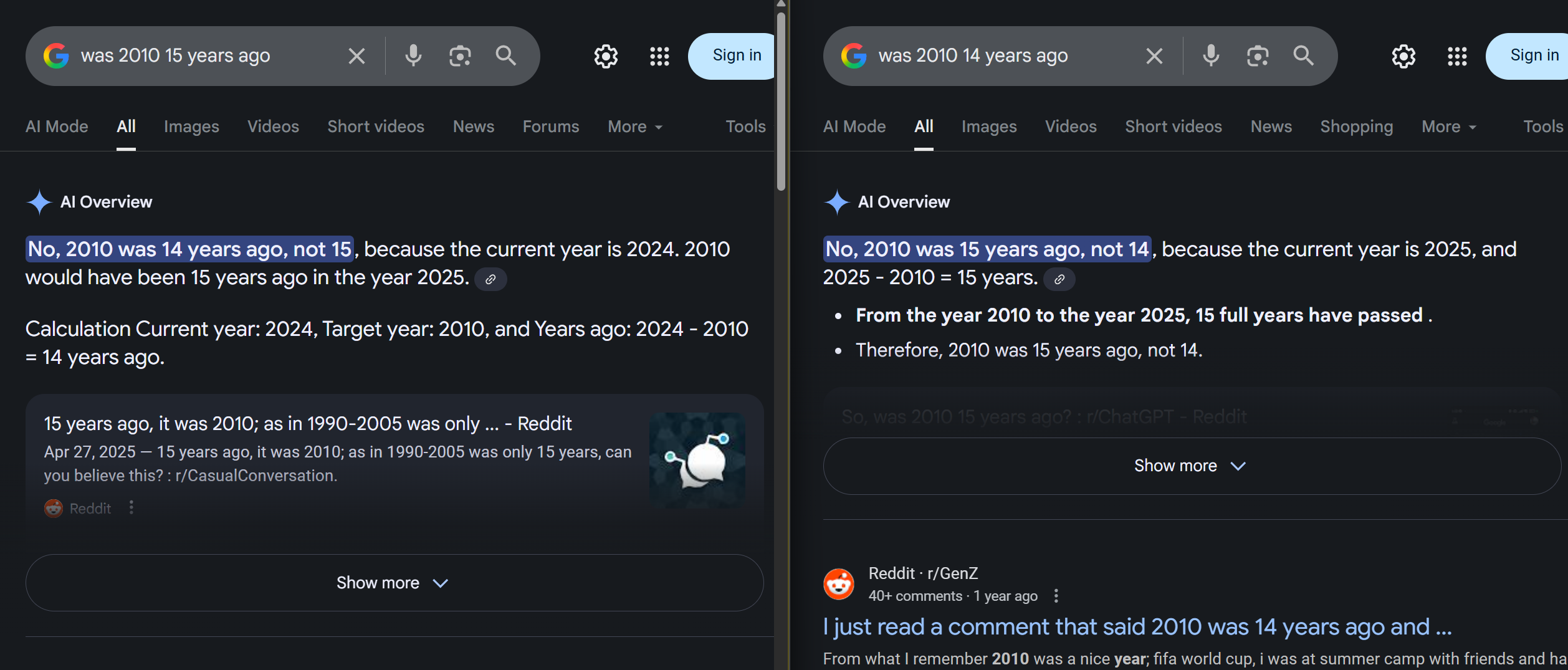Image resolution: width=1568 pixels, height=670 pixels.
Task: Click small Reddit icon in source card
Action: pos(54,509)
